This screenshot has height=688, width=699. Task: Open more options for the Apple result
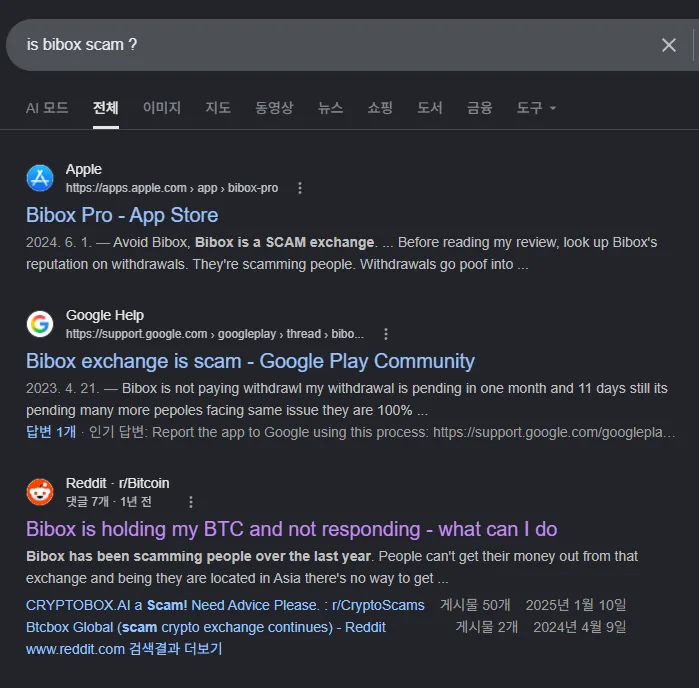pyautogui.click(x=300, y=188)
